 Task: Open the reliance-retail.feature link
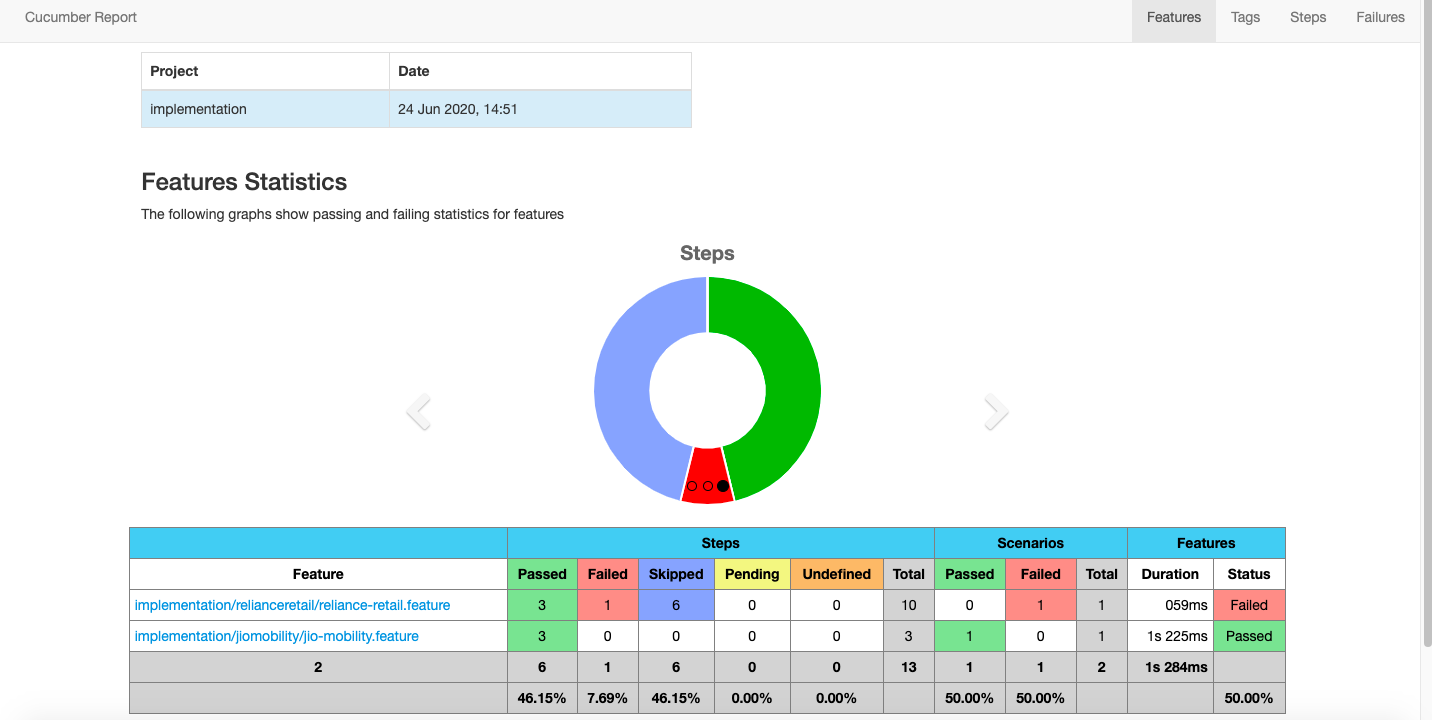[292, 605]
